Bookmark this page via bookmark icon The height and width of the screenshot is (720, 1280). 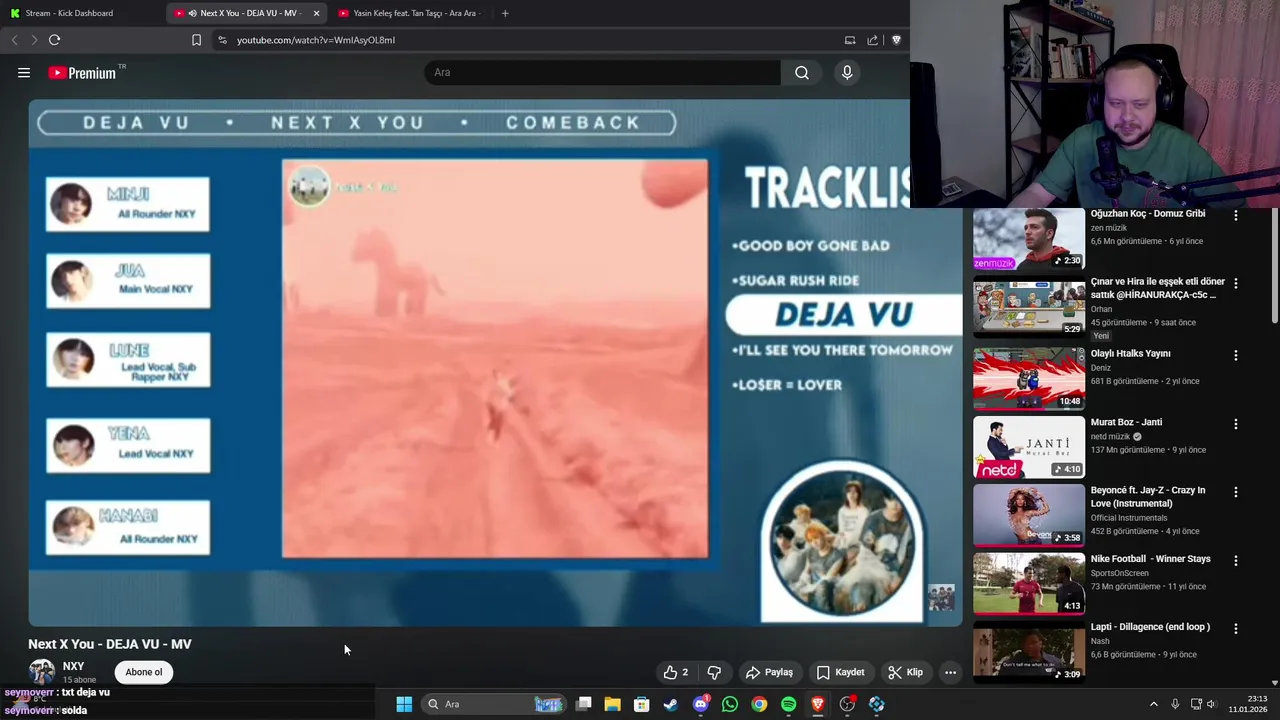[196, 40]
